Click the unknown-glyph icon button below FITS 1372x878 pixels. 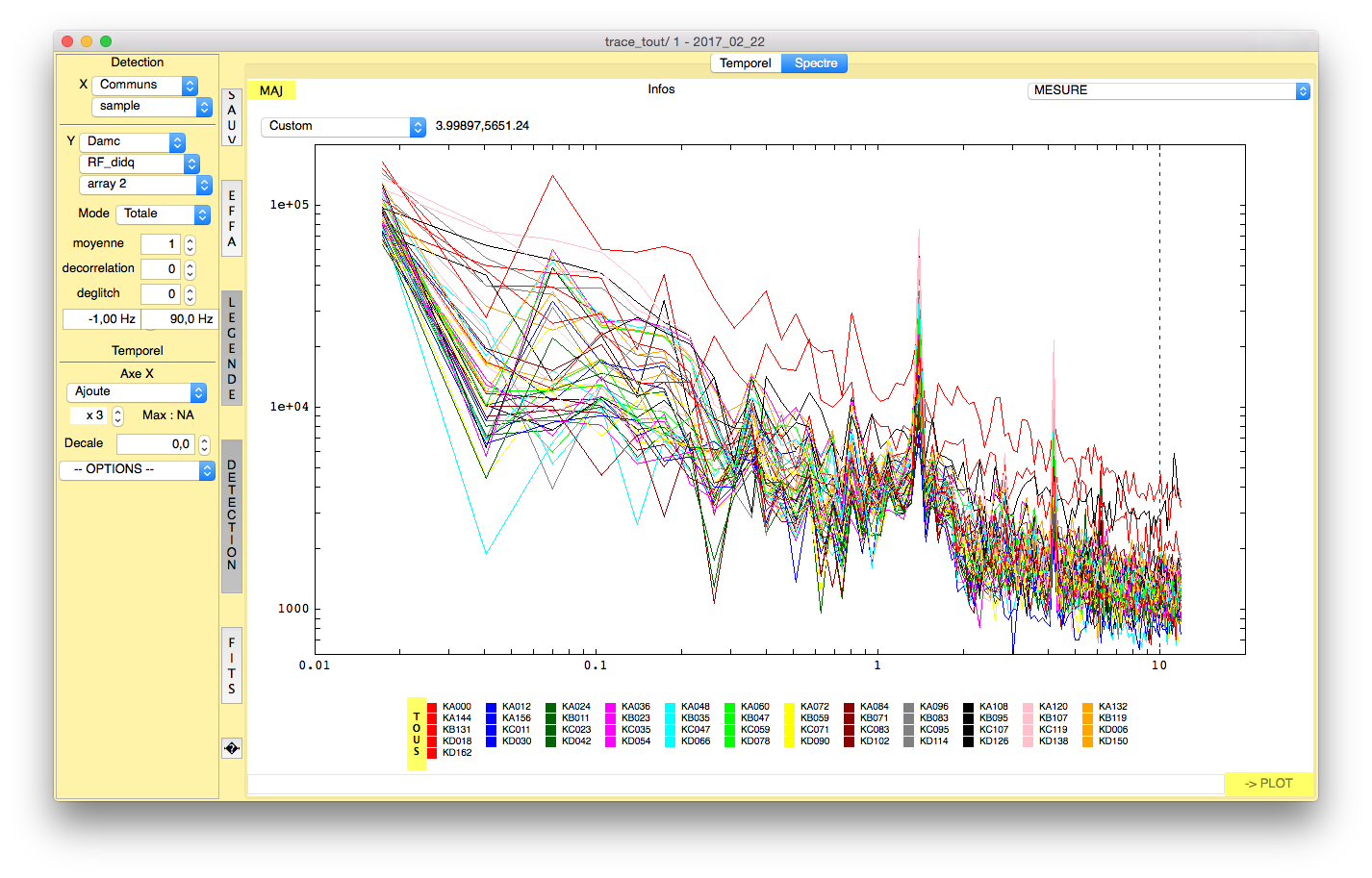[x=231, y=748]
